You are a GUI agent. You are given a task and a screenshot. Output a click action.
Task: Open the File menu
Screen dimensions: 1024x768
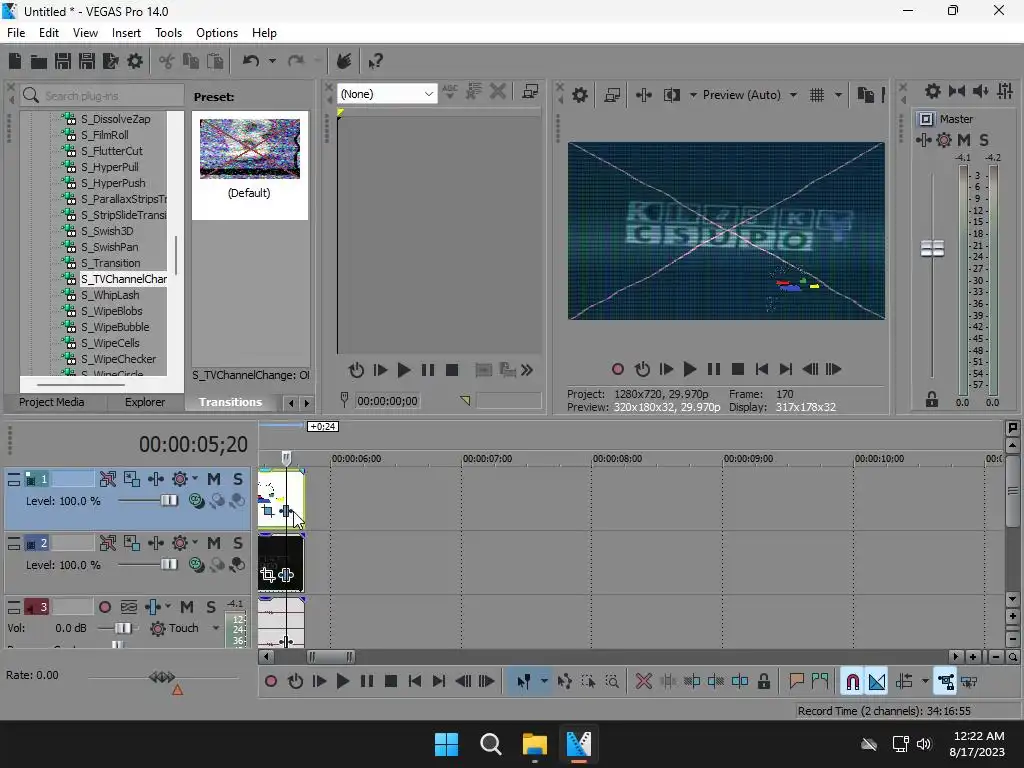point(16,33)
